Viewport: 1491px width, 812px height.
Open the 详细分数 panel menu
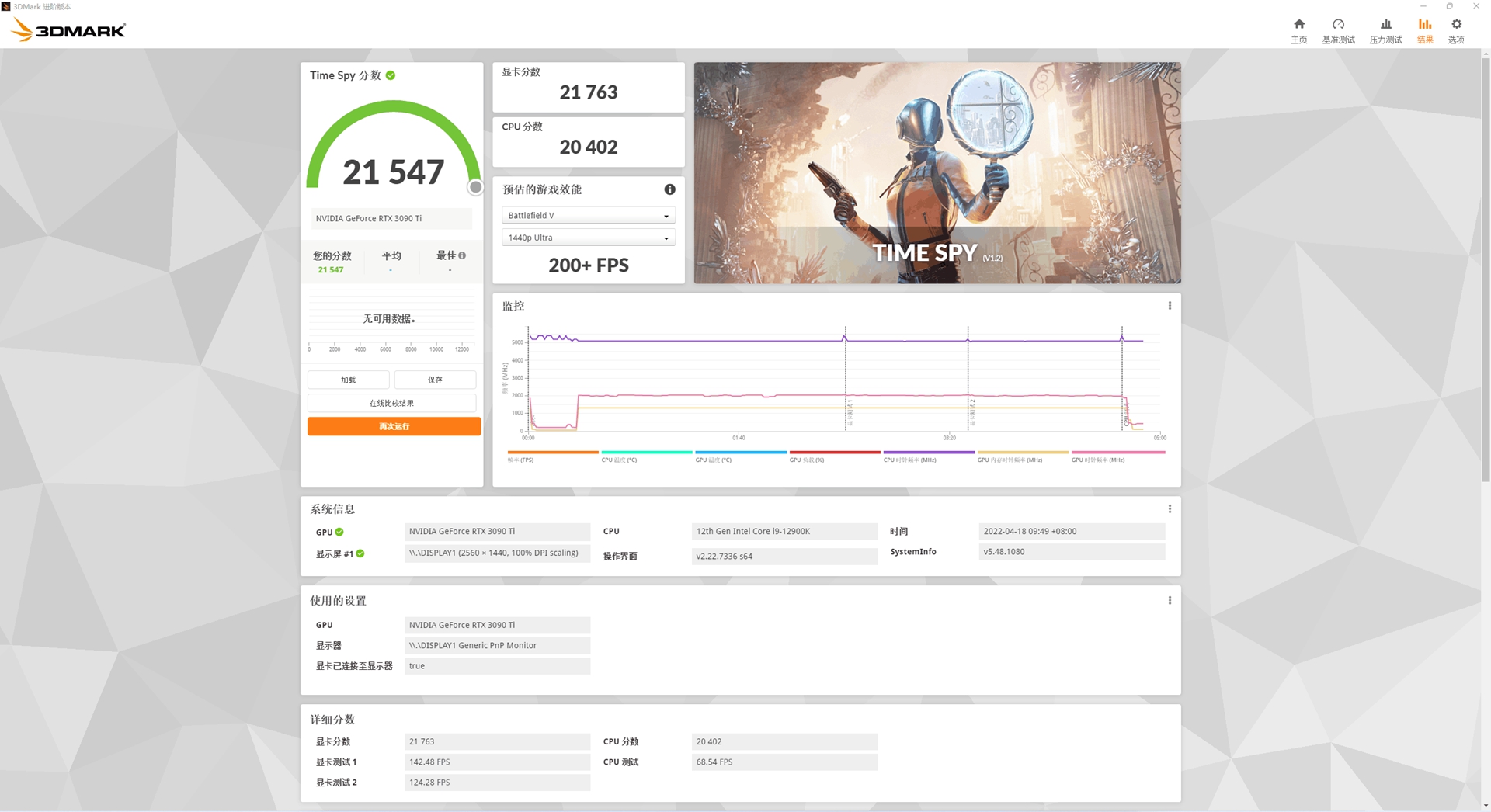click(1170, 719)
